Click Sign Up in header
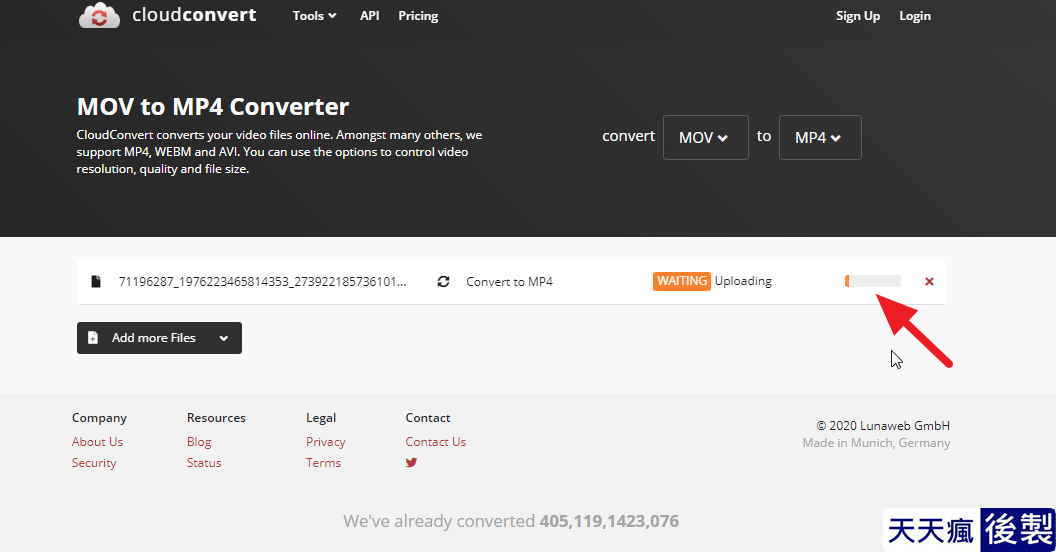 tap(857, 16)
